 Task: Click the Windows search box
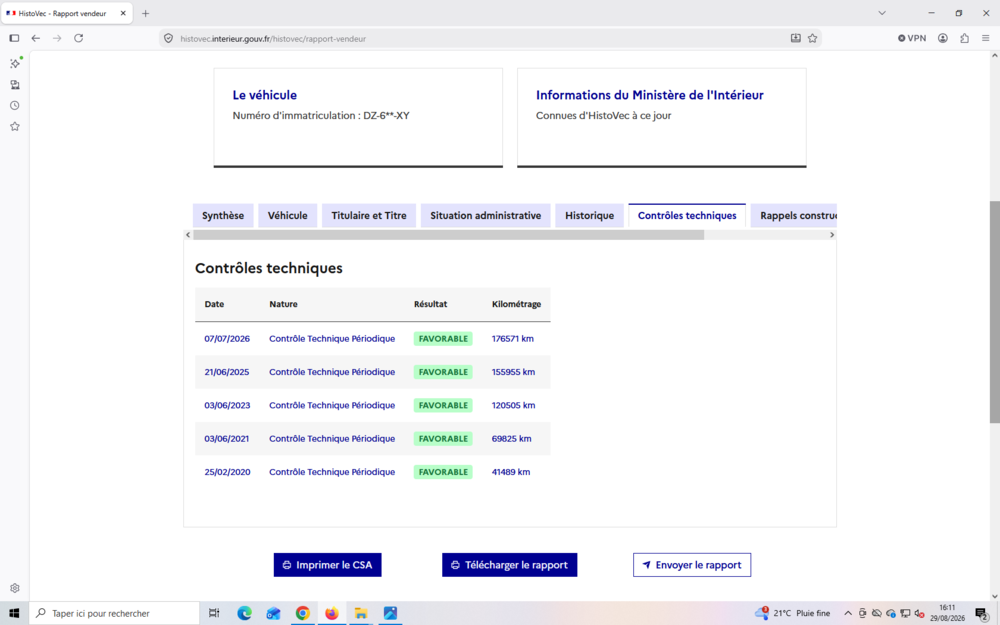(115, 614)
